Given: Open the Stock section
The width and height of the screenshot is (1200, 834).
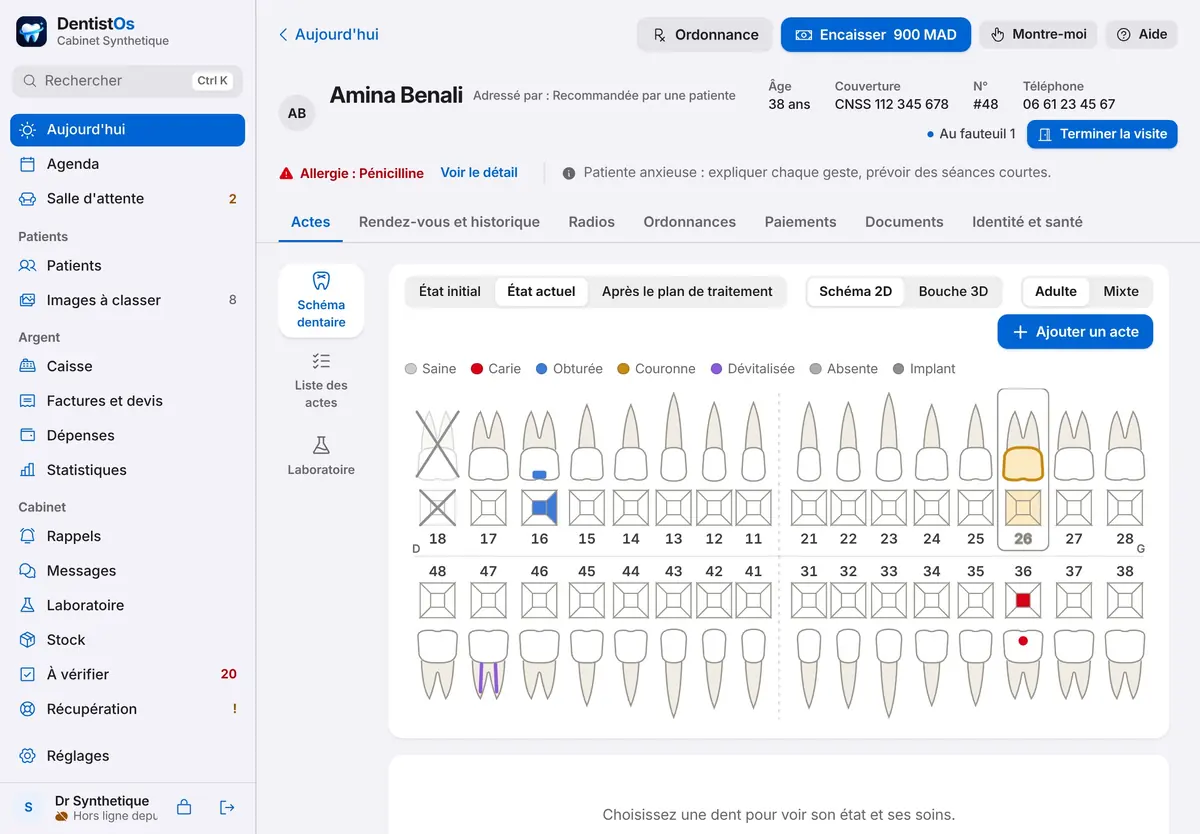Looking at the screenshot, I should point(127,640).
